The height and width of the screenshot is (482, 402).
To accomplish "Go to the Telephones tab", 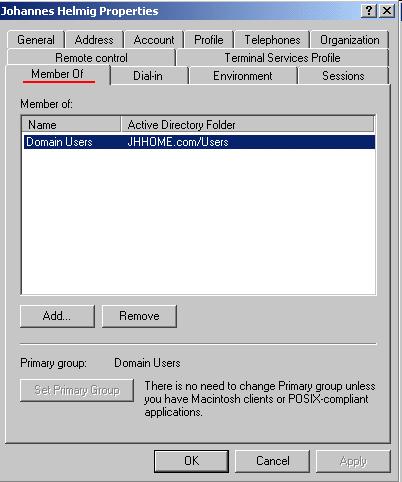I will click(x=272, y=40).
